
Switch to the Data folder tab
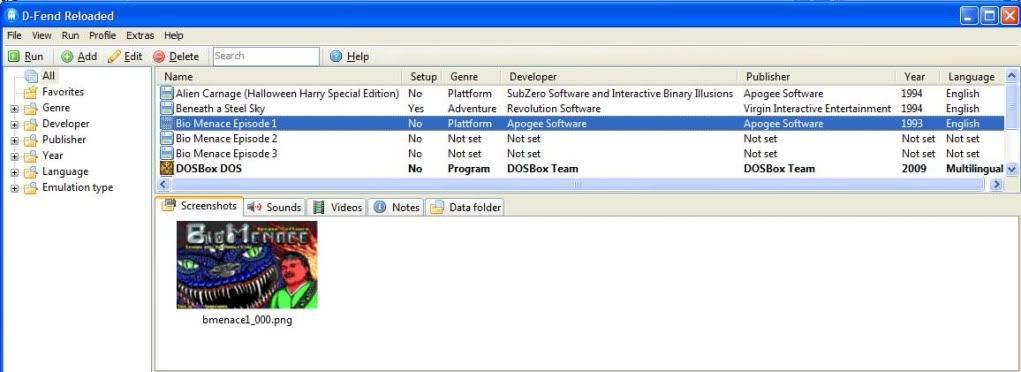(465, 207)
